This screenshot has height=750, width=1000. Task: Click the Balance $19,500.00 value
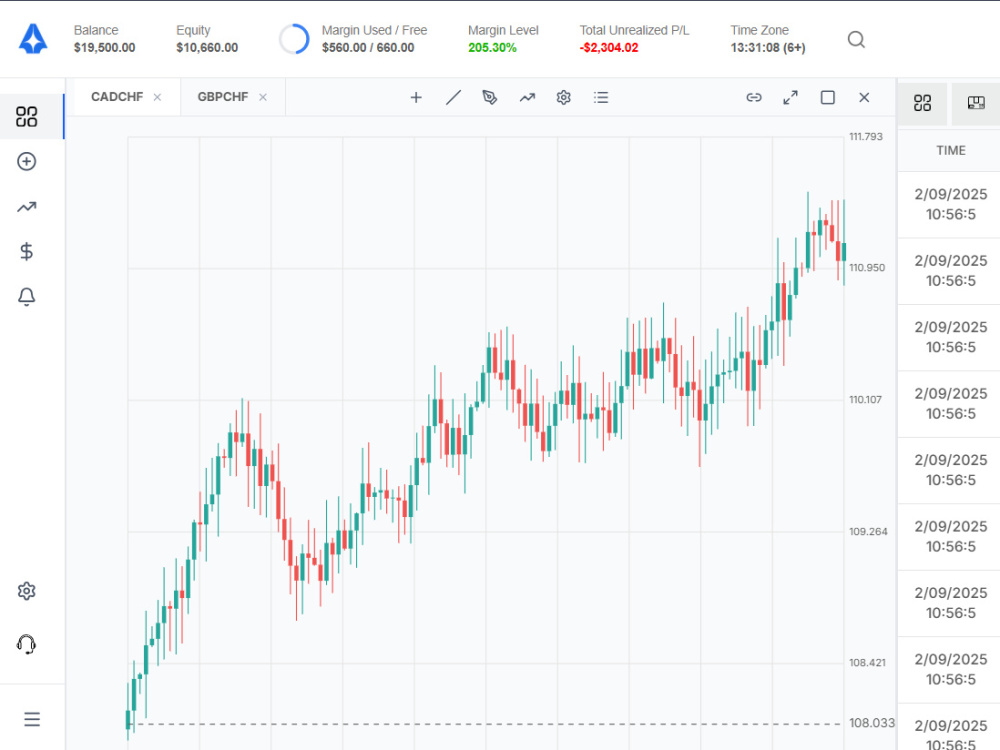click(104, 48)
